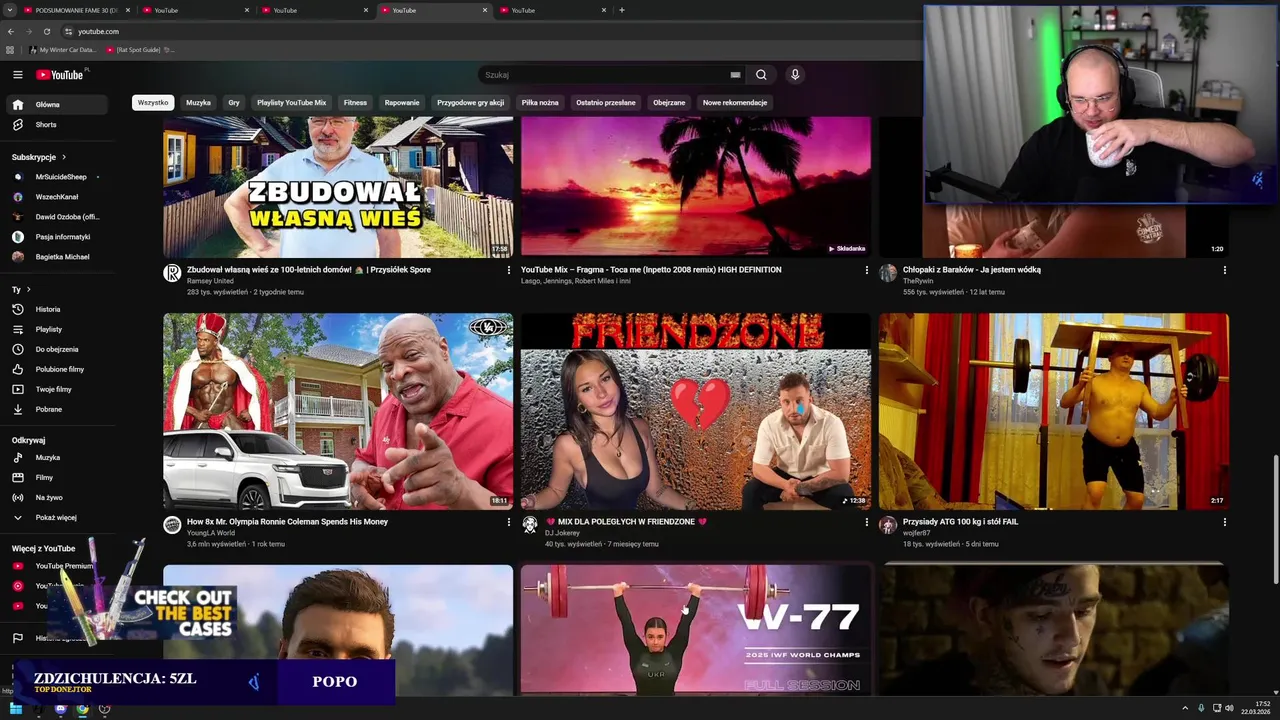
Task: Open options menu for Ronnie Coleman video
Action: coord(508,522)
